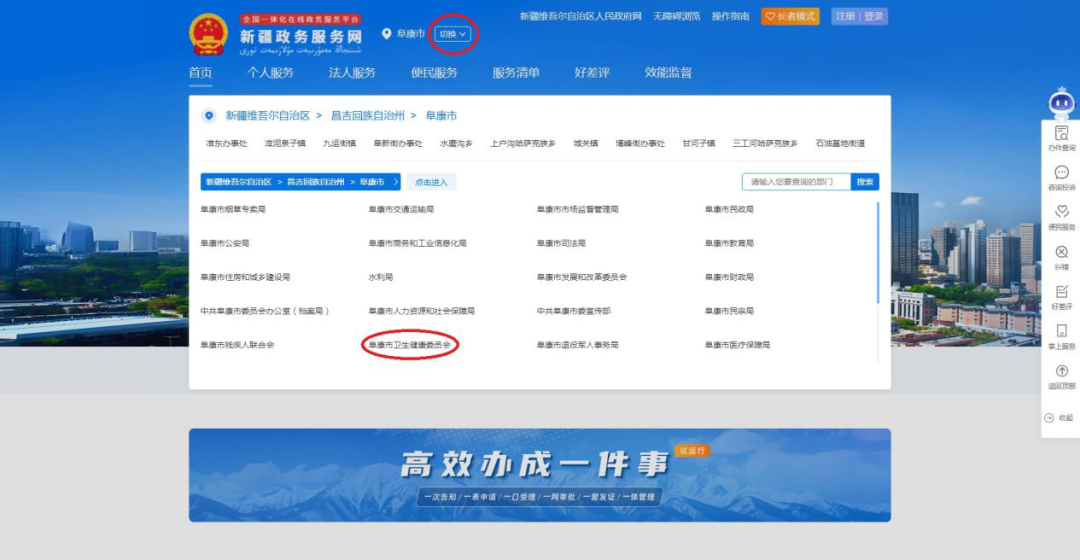Focus the department search input field

796,182
